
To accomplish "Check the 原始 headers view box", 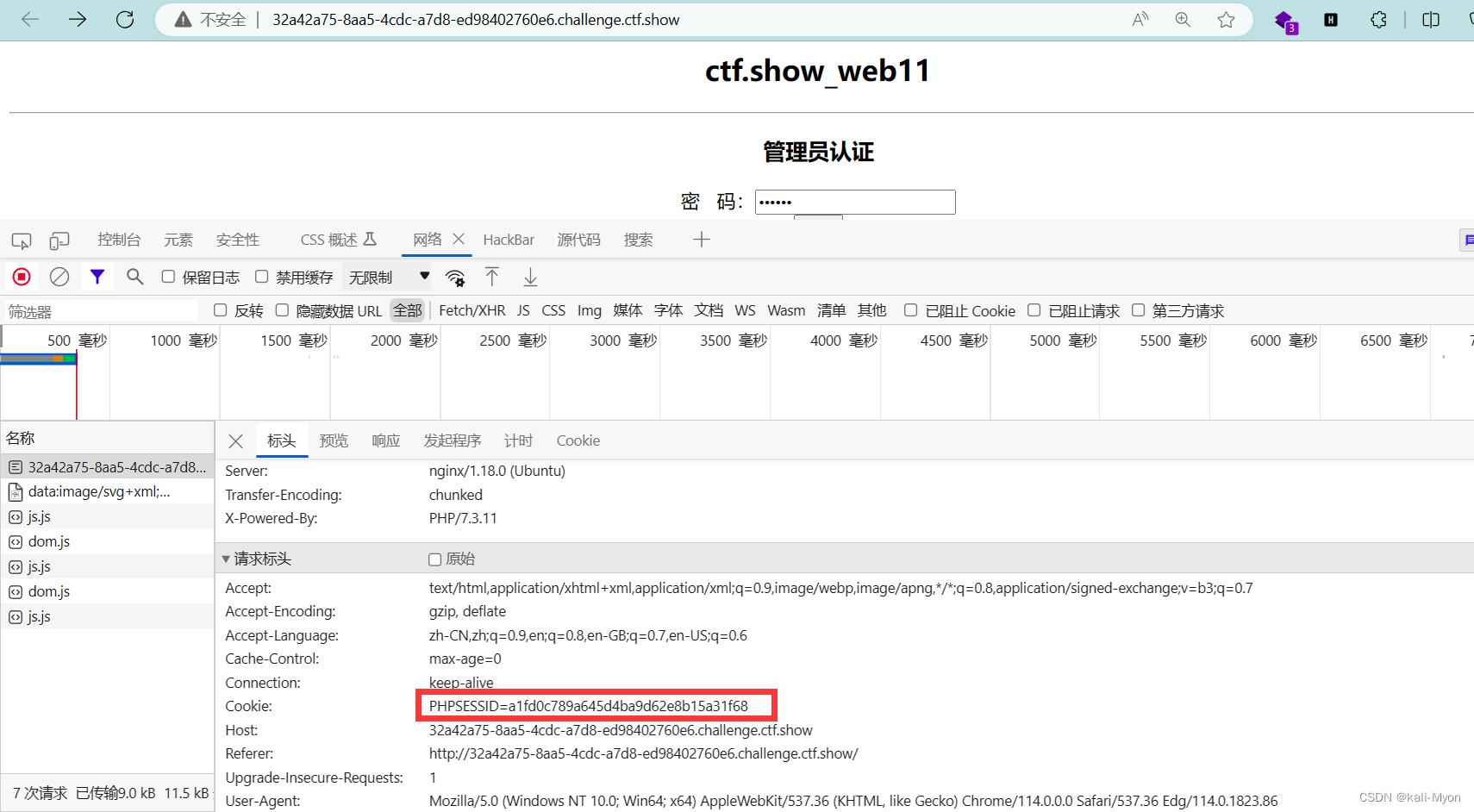I will tap(434, 559).
